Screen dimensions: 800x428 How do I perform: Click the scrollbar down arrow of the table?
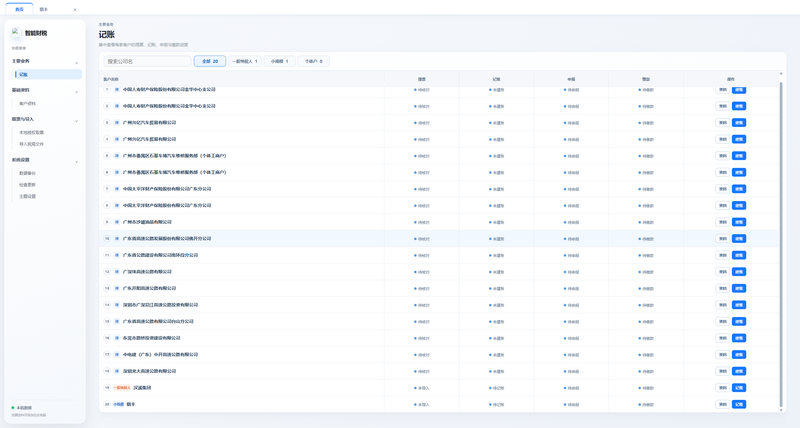coord(781,410)
